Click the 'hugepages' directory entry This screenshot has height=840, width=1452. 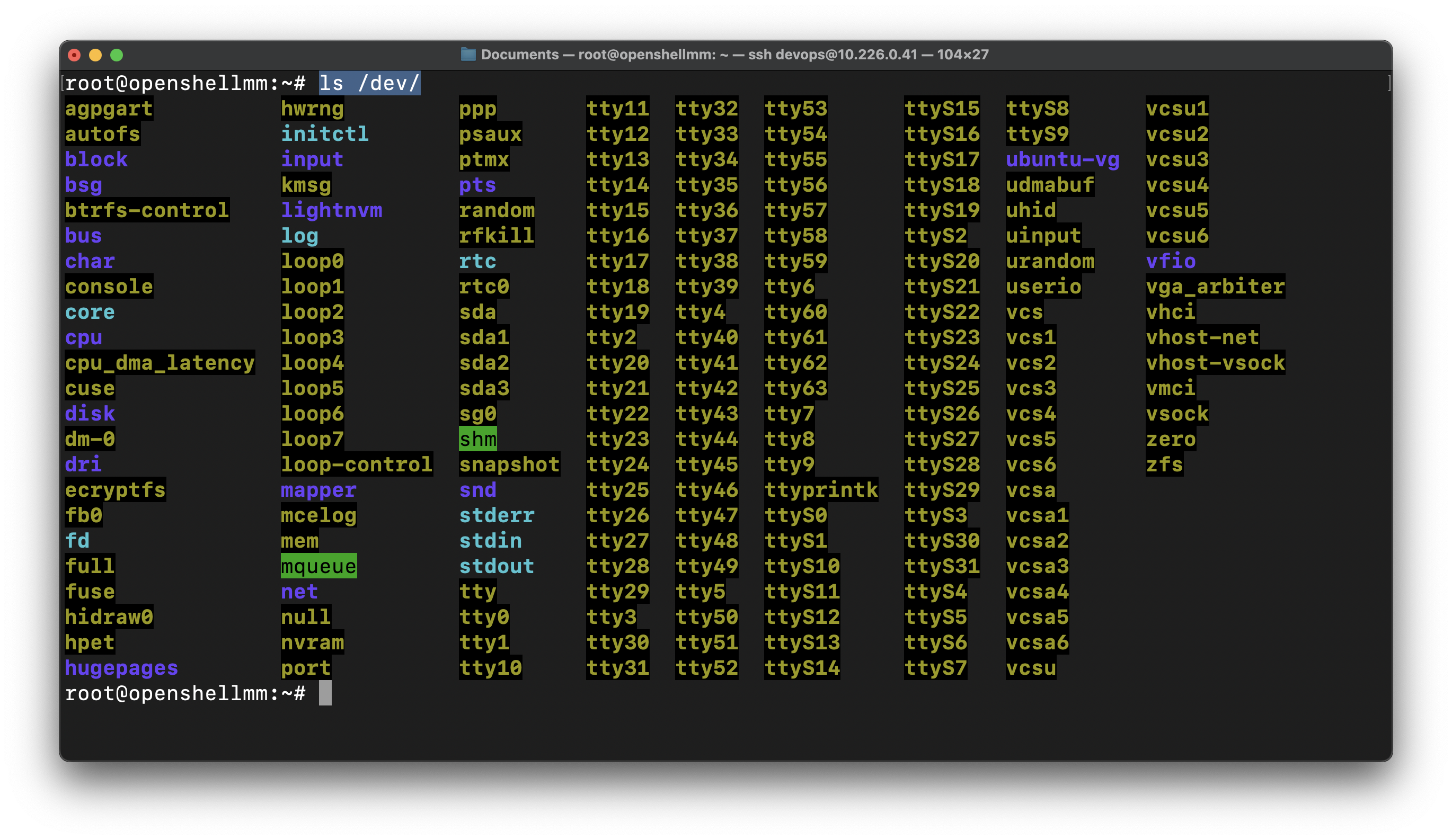pos(121,668)
